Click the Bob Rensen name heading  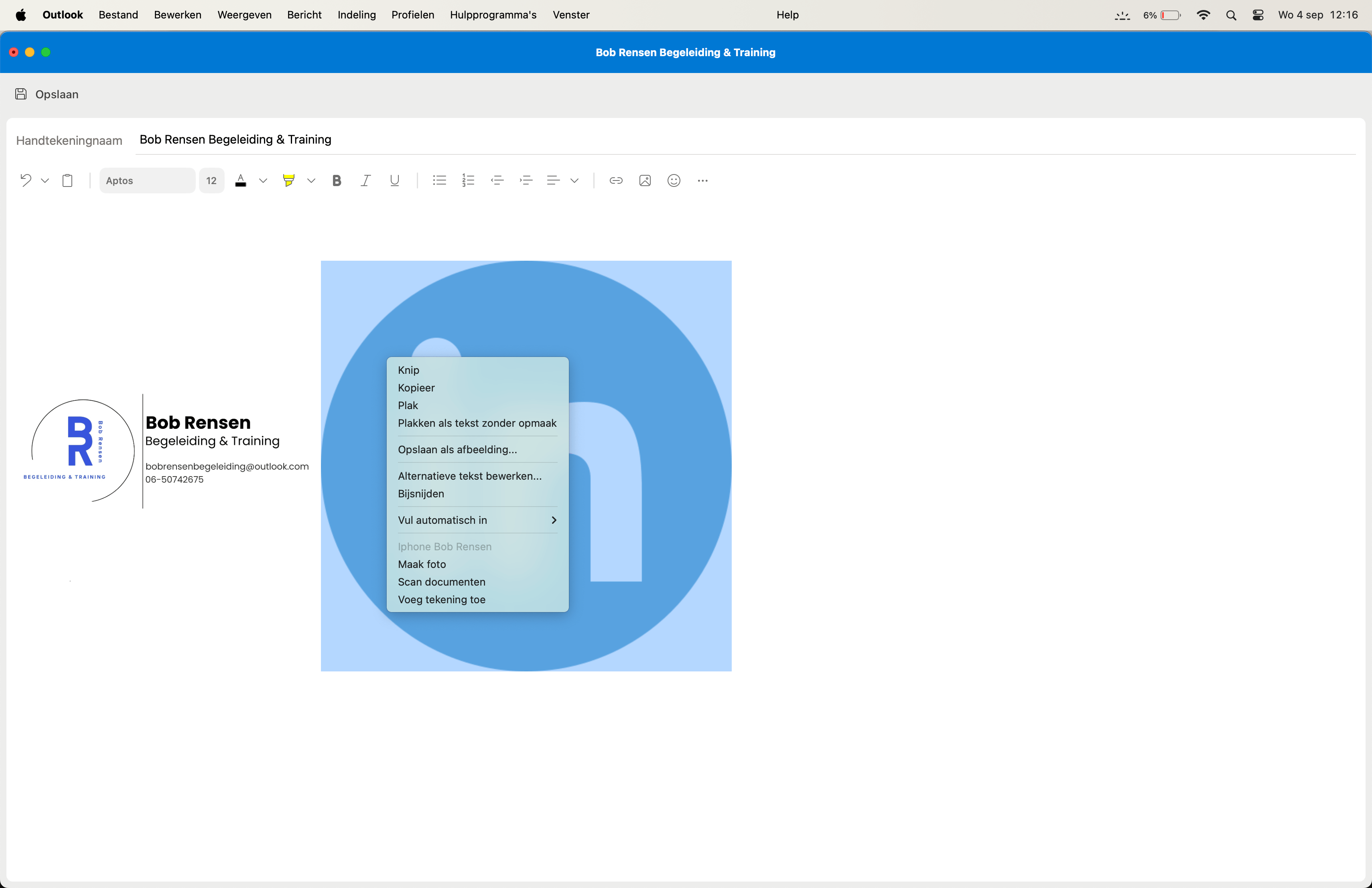click(198, 422)
